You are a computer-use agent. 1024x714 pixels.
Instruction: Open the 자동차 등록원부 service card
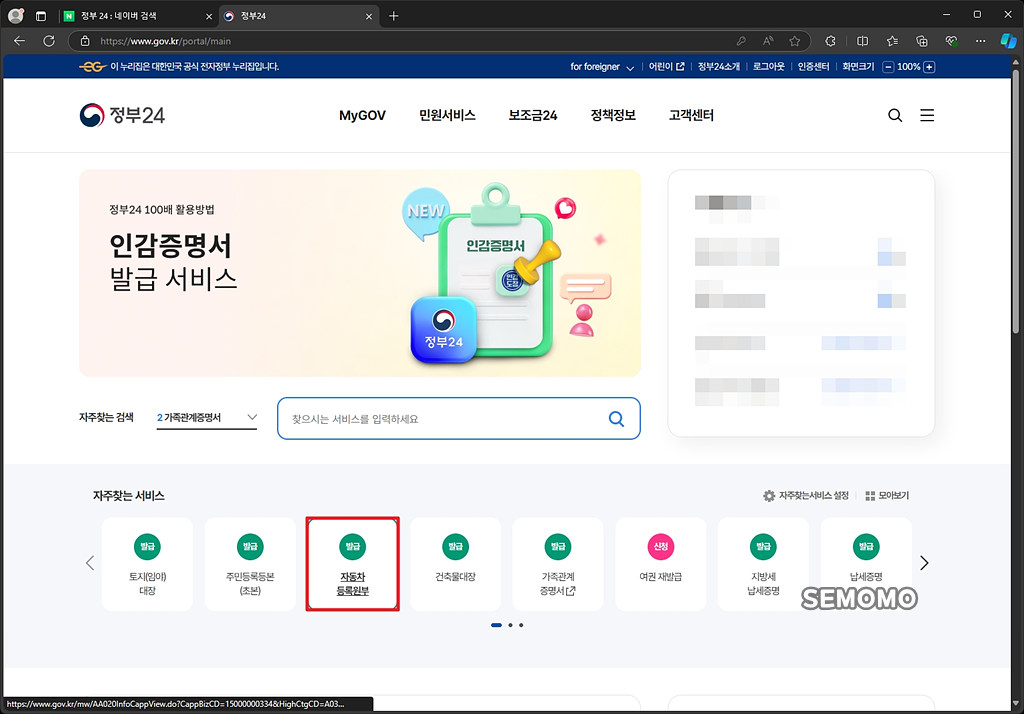point(353,564)
